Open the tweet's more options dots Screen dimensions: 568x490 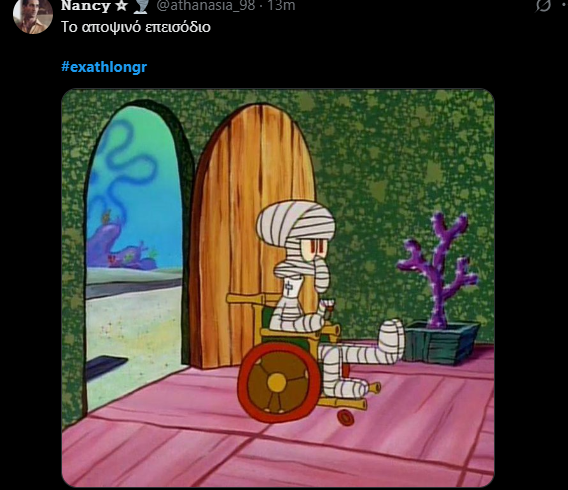564,5
